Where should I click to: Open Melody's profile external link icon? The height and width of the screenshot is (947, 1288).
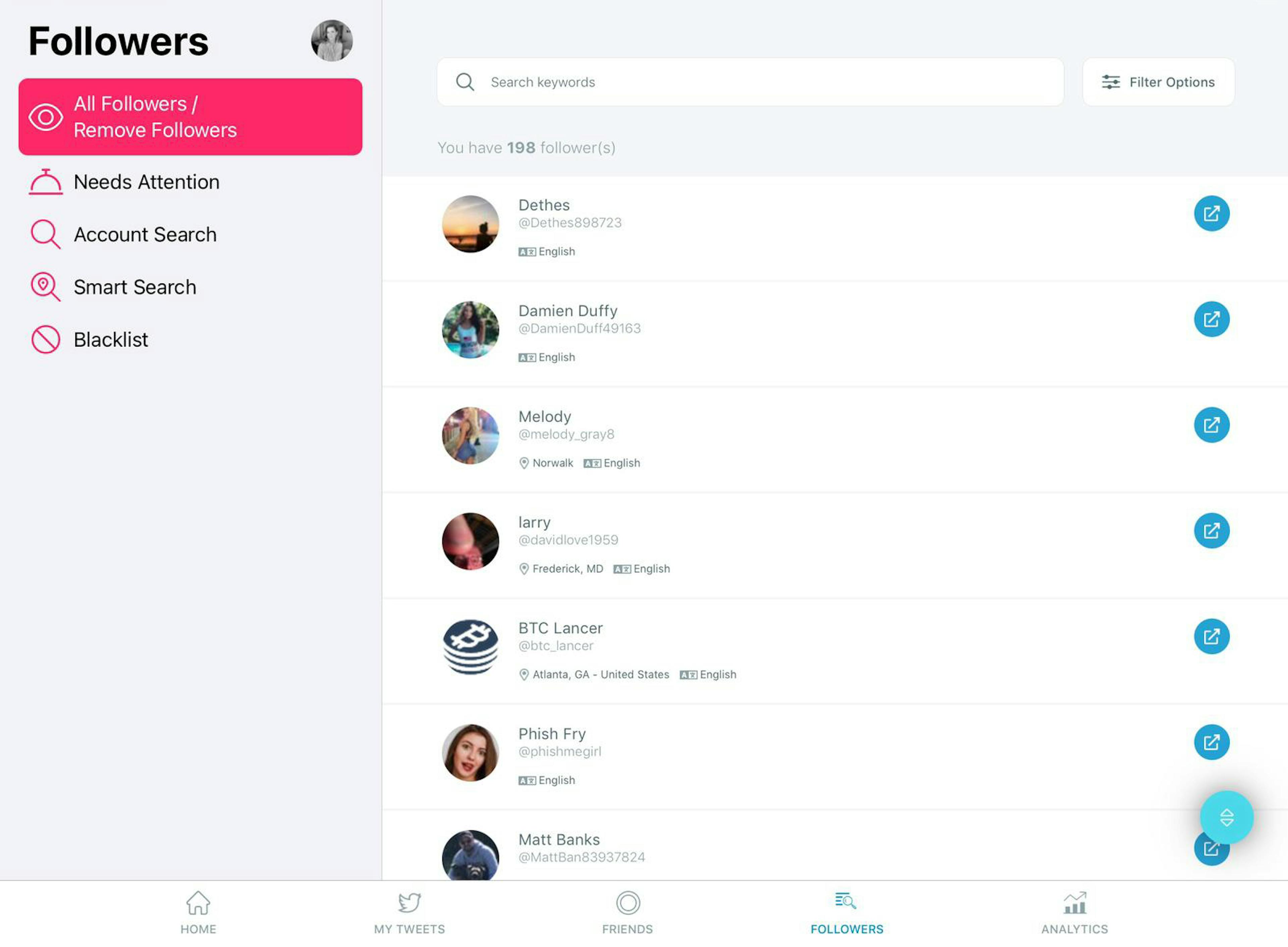click(1211, 425)
